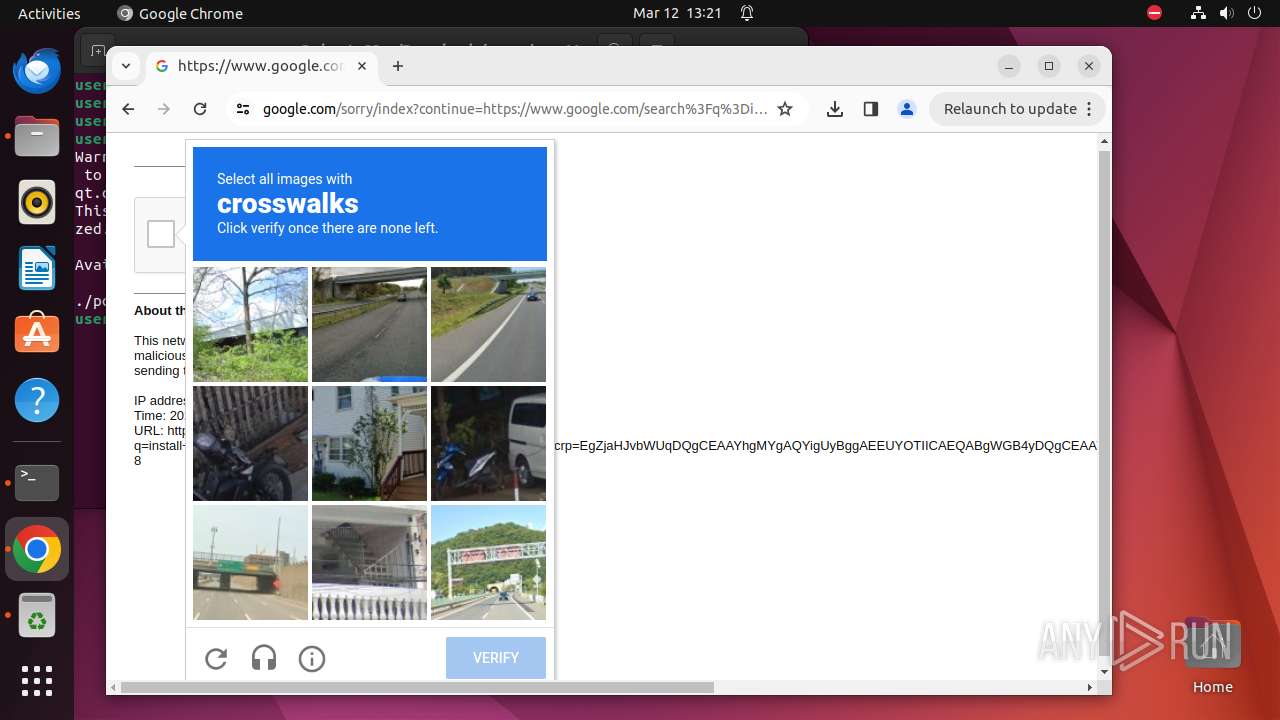Open system volume tray icon
The image size is (1280, 720).
coord(1228,13)
